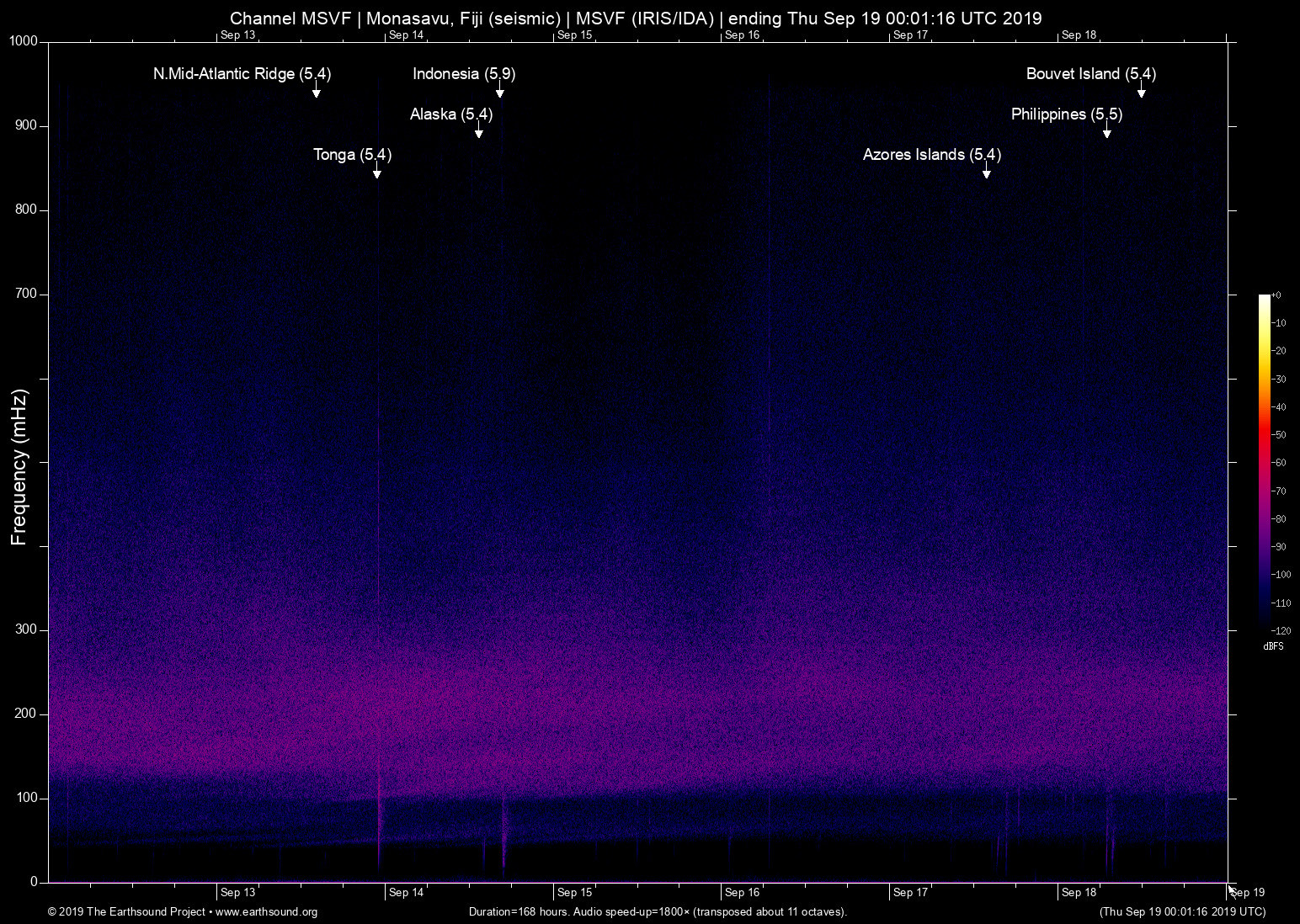Click the arrow below Indonesia (5.9) label
Viewport: 1300px width, 924px height.
coord(500,91)
